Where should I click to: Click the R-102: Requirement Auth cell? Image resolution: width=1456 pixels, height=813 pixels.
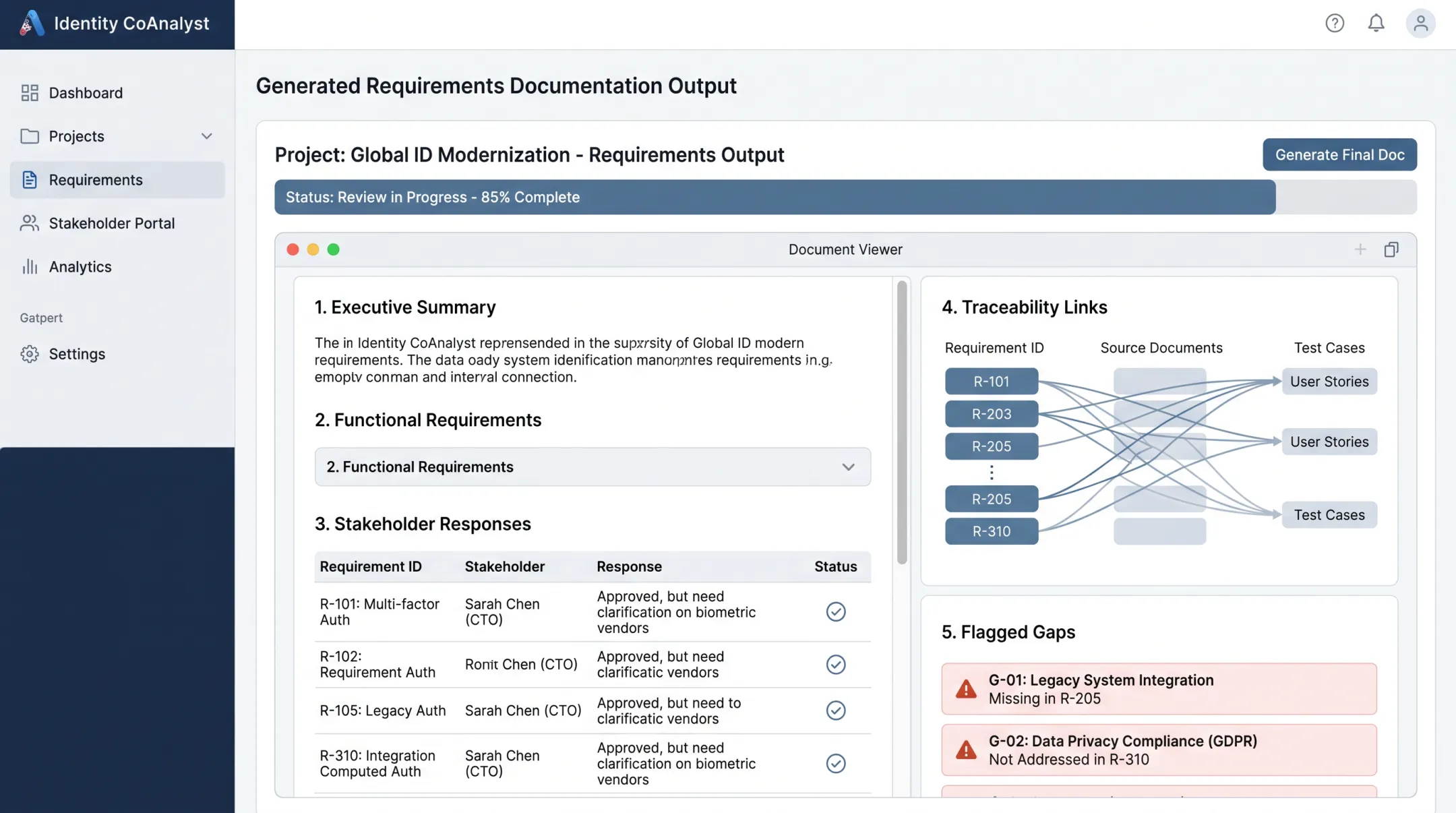pos(377,664)
